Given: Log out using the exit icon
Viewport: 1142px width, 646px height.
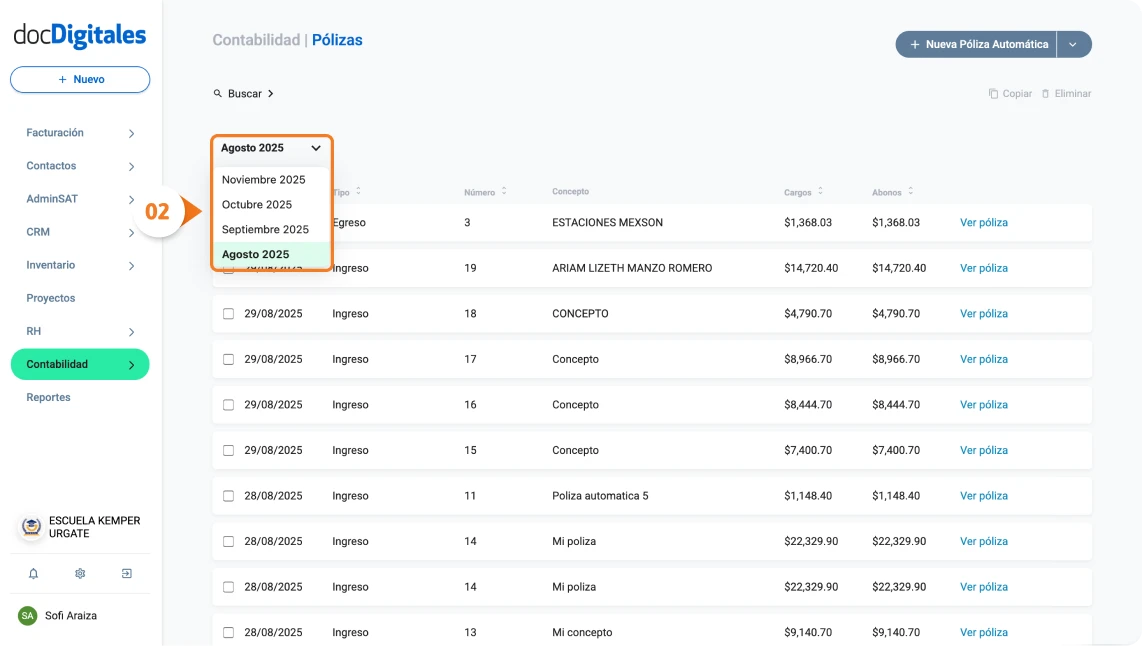Looking at the screenshot, I should [125, 573].
